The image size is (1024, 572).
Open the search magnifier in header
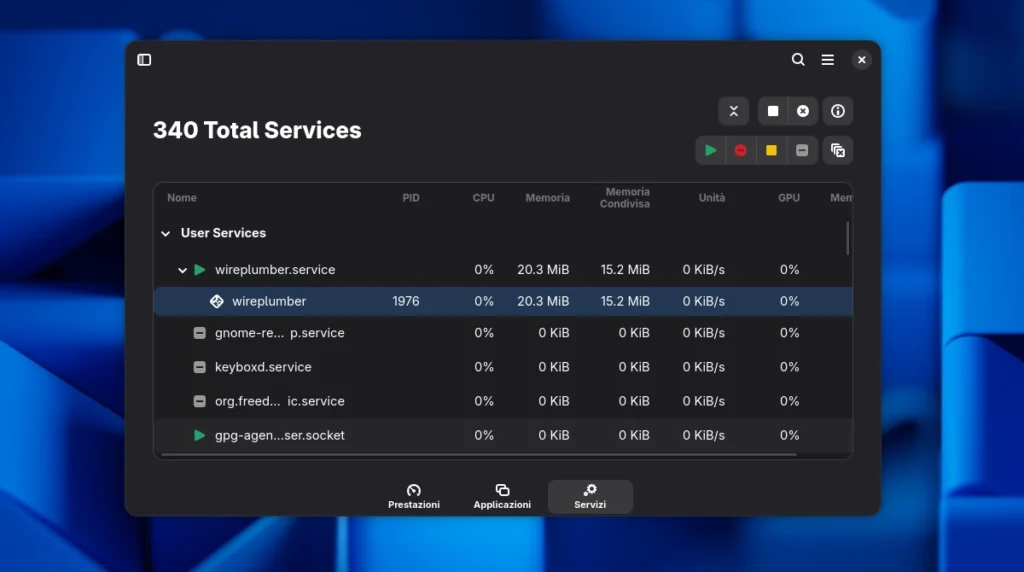click(x=798, y=60)
